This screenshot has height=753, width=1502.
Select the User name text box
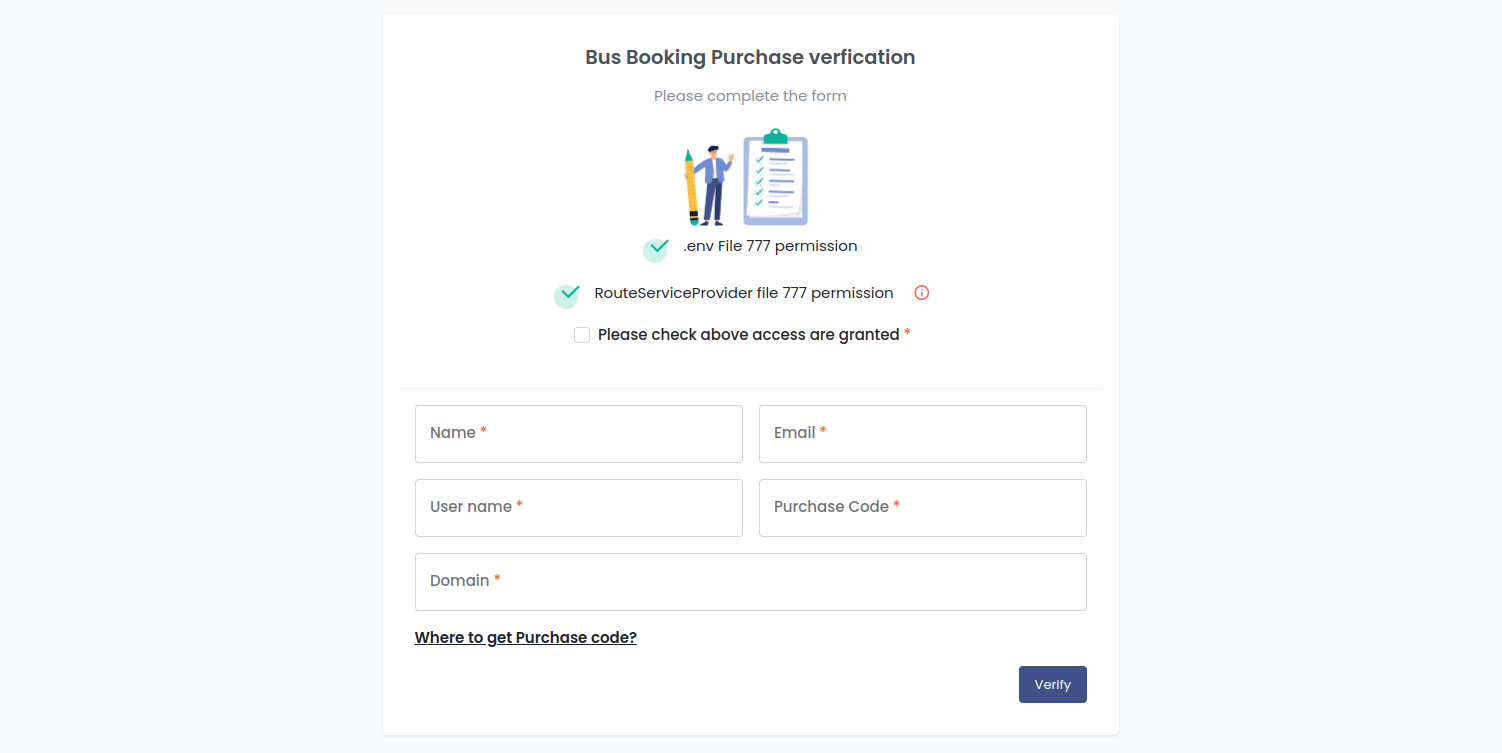(579, 508)
